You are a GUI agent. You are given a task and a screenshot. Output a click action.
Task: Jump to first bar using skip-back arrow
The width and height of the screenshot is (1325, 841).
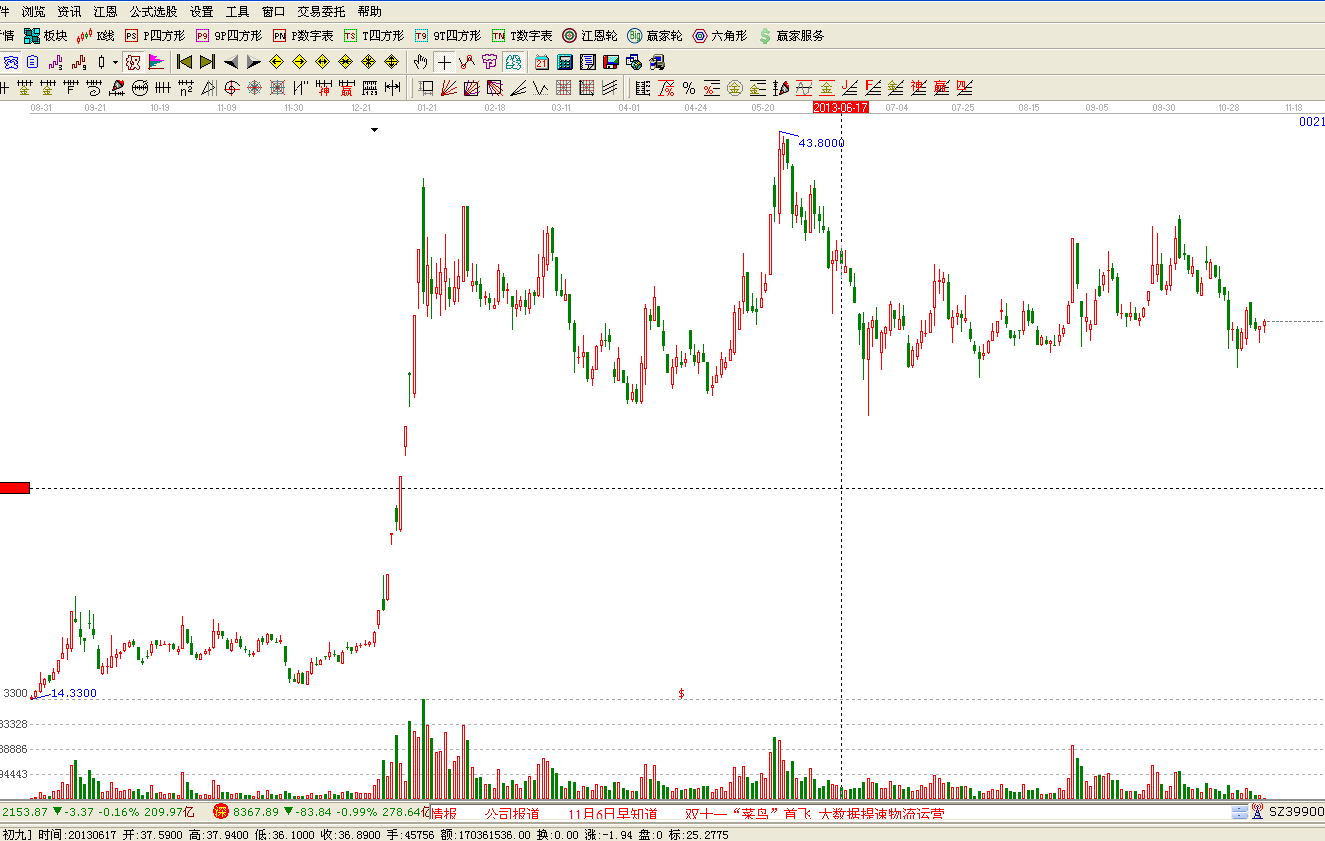(184, 62)
